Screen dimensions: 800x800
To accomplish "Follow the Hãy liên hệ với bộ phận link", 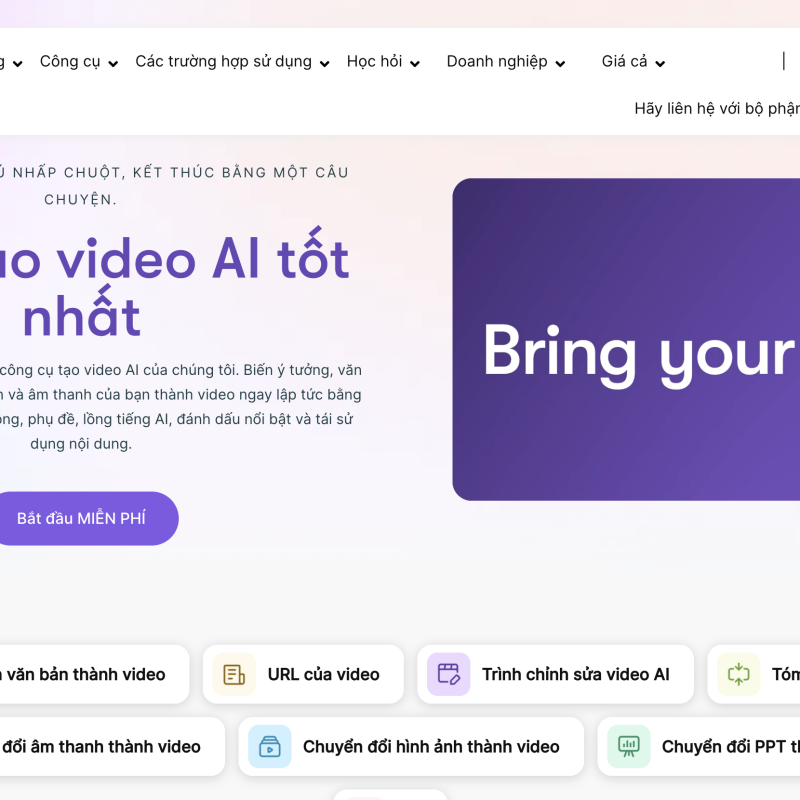I will click(x=716, y=109).
